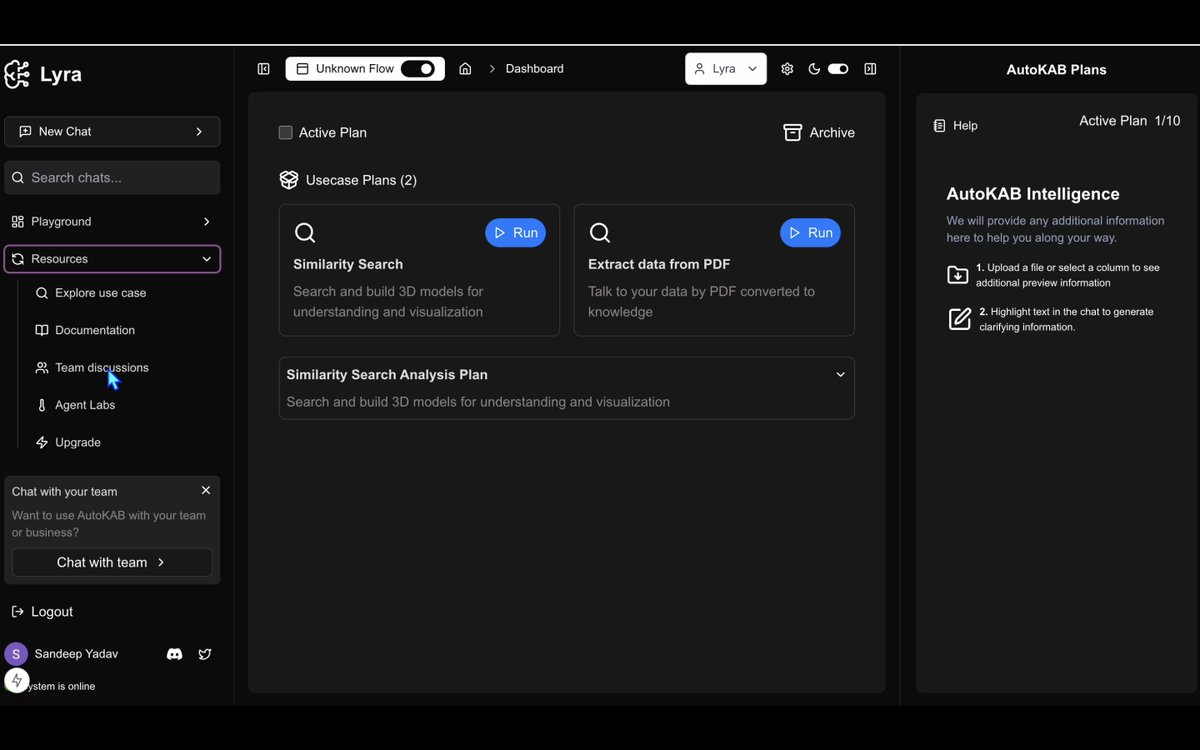Click the Agent Labs thermometer icon
The image size is (1200, 750).
coord(42,405)
